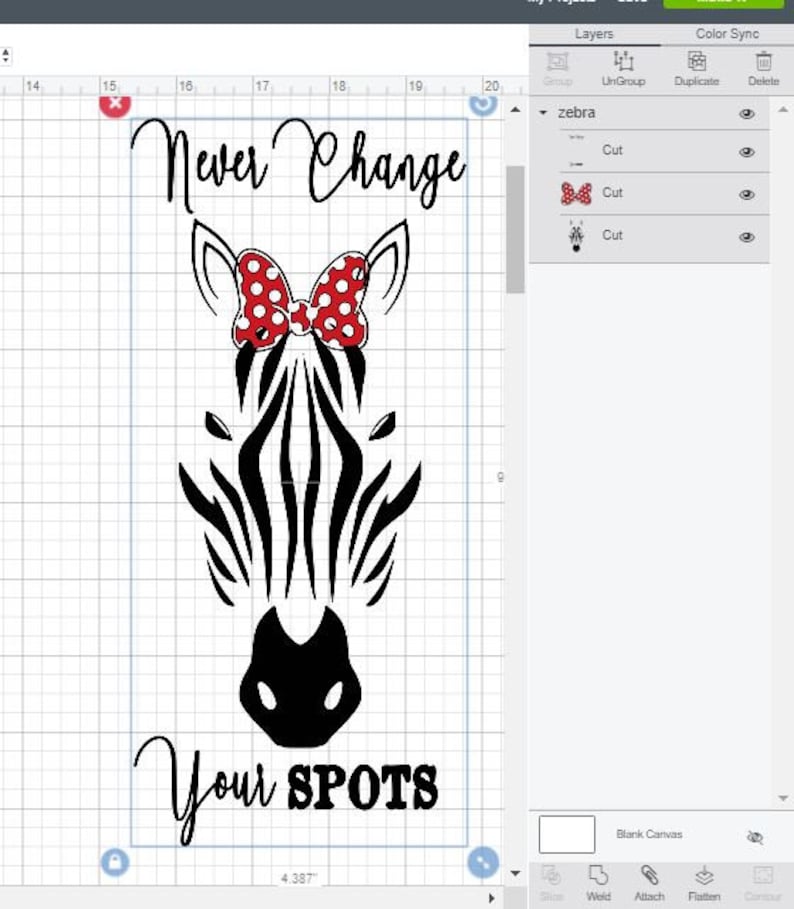Click the canvas scroll up arrow
Screen dimensions: 794x909
(515, 110)
